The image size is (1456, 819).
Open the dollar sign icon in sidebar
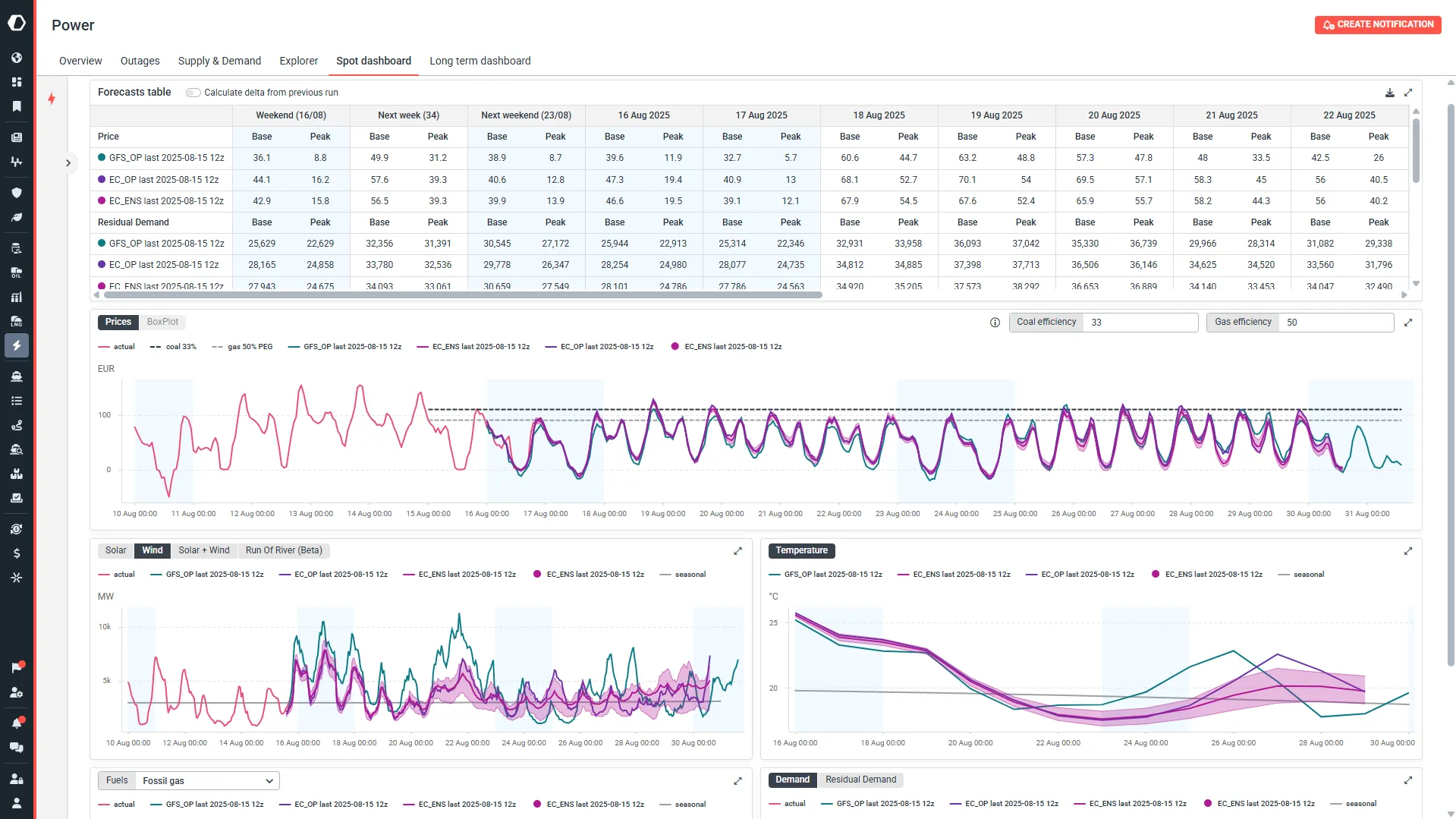click(x=17, y=553)
